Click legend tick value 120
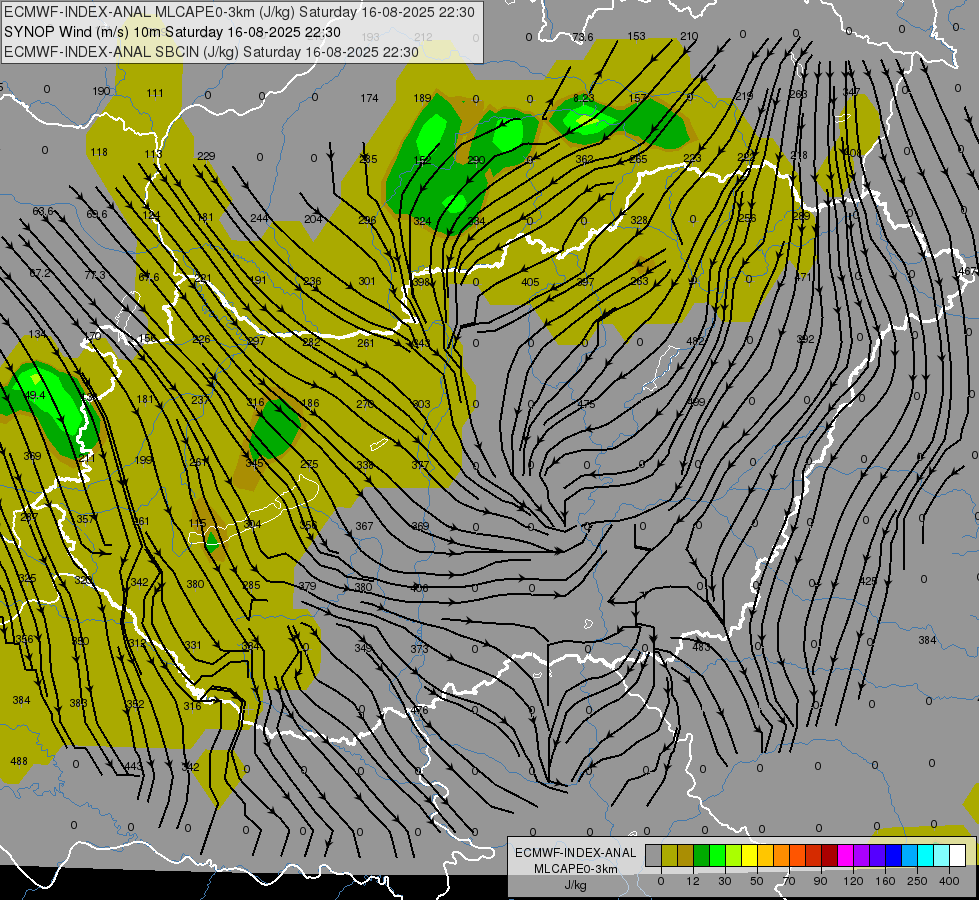 click(853, 881)
